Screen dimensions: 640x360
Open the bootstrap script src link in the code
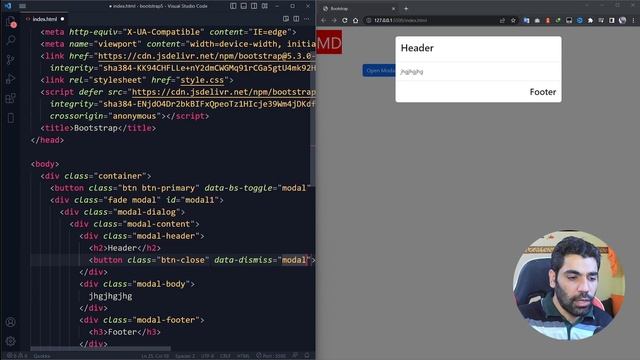pos(224,92)
